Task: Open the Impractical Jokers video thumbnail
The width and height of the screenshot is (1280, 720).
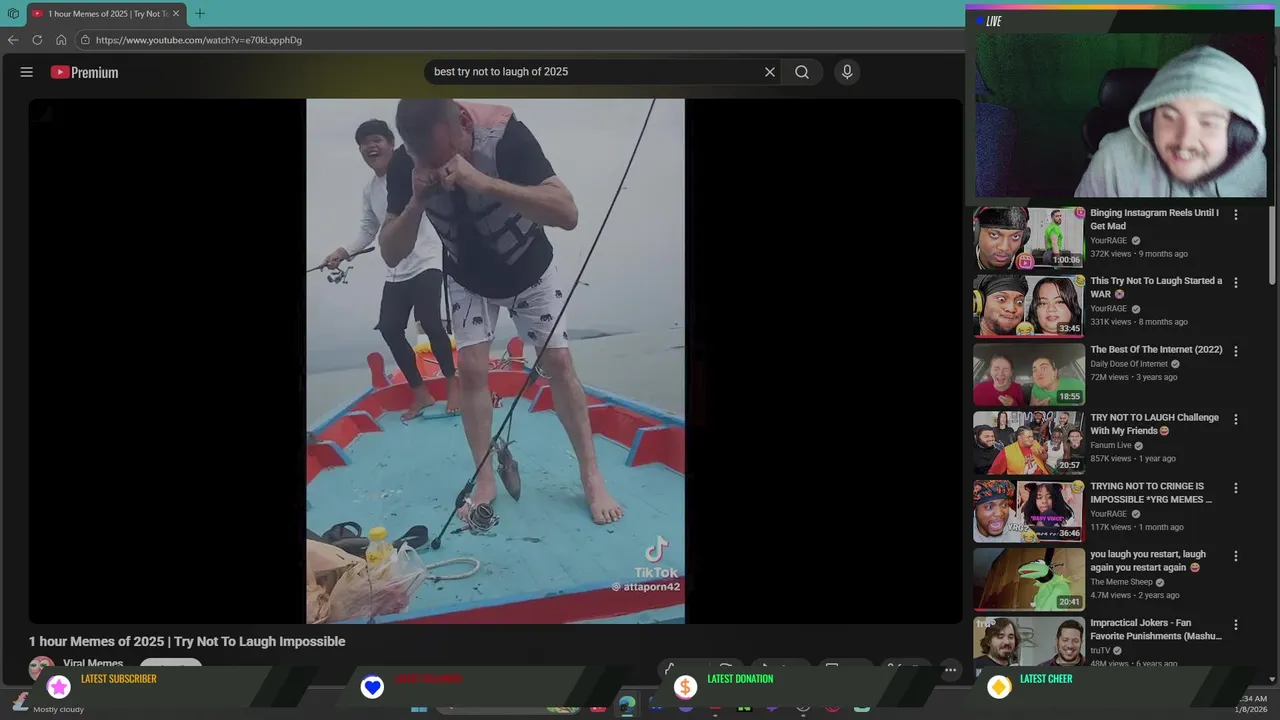Action: click(x=1029, y=641)
